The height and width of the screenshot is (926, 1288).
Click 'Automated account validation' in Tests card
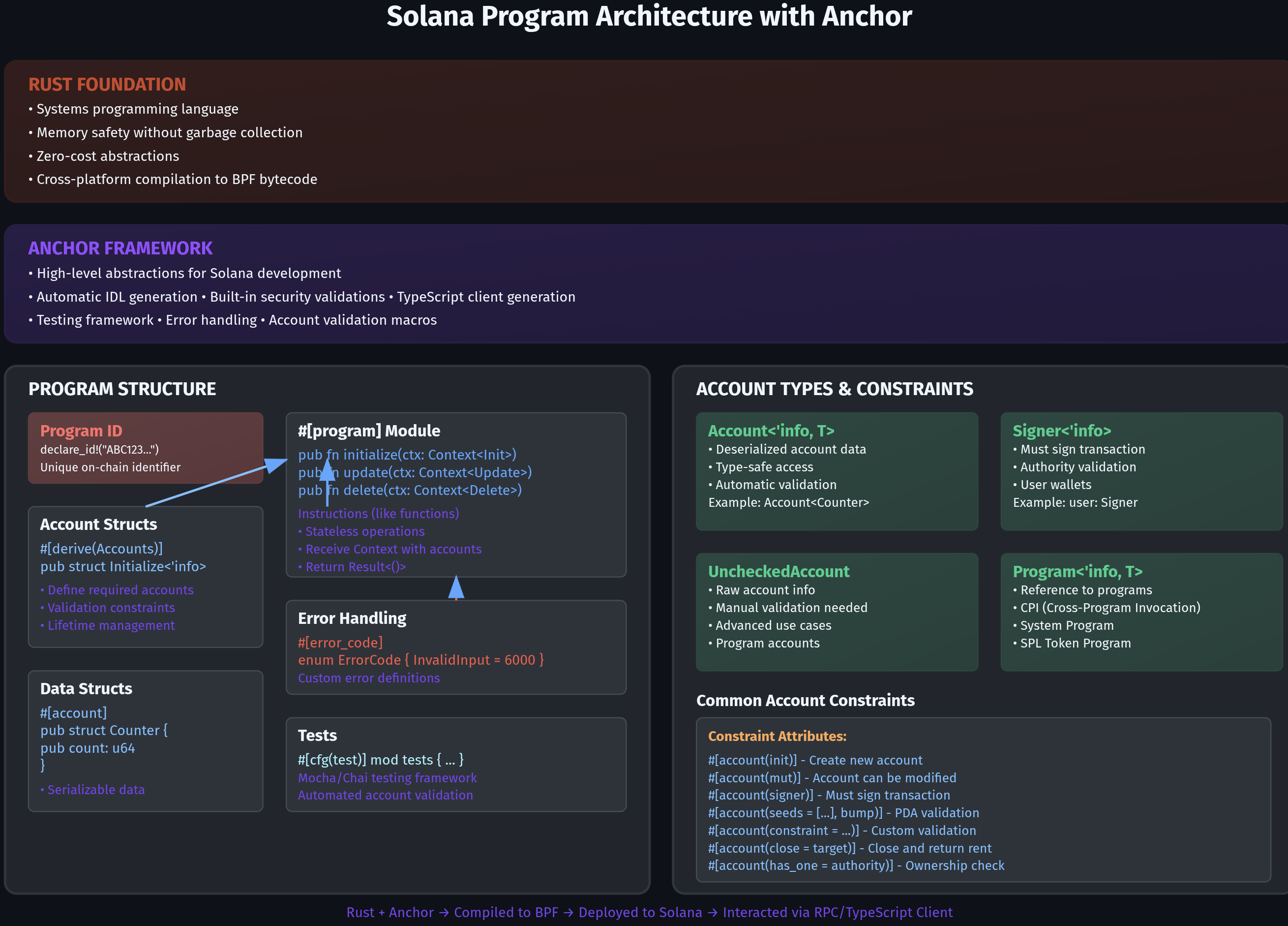click(386, 795)
